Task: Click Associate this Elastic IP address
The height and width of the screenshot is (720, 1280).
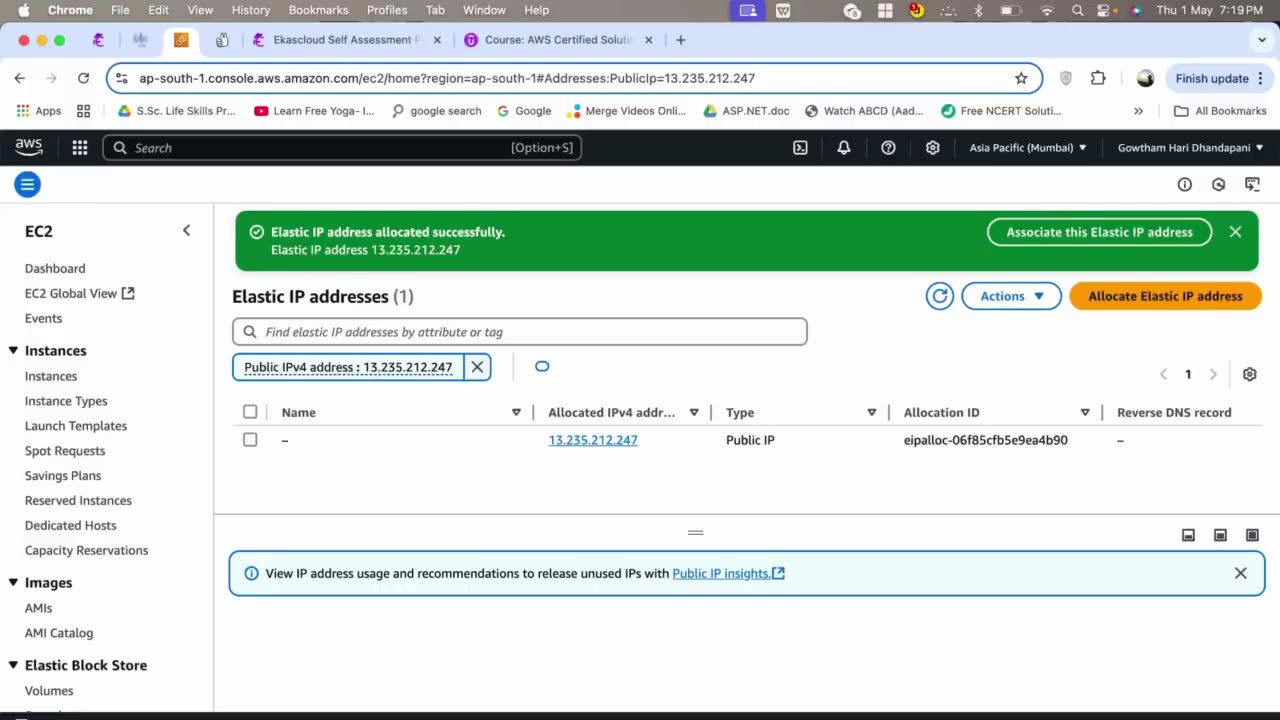Action: (x=1099, y=232)
